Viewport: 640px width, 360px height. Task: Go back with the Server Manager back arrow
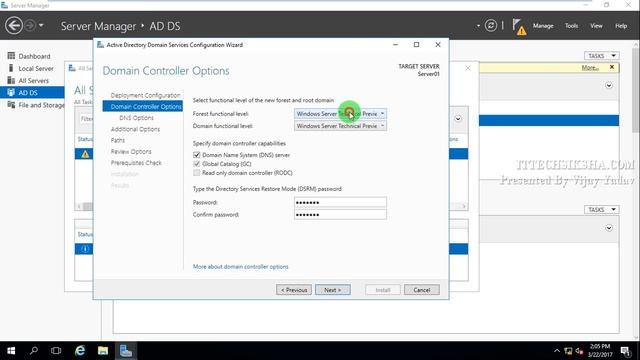tap(13, 26)
